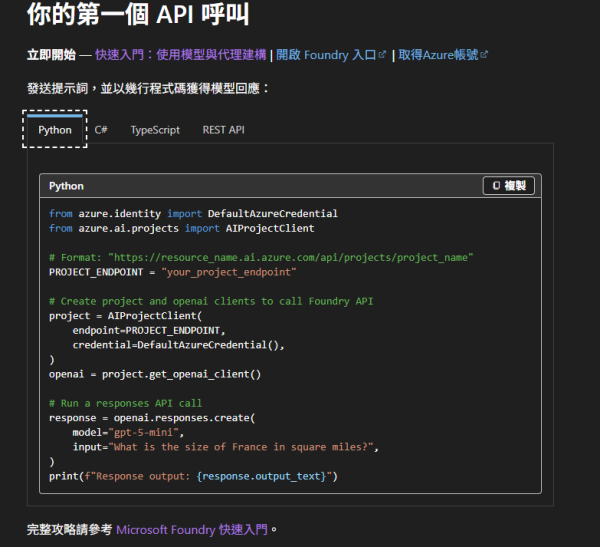Click the comment # Run a responses API call
The height and width of the screenshot is (547, 600).
coord(126,403)
